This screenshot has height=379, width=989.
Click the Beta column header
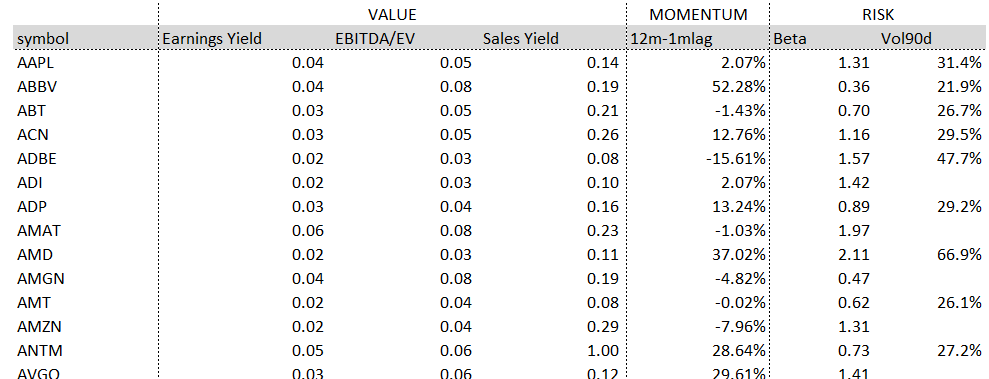click(790, 39)
